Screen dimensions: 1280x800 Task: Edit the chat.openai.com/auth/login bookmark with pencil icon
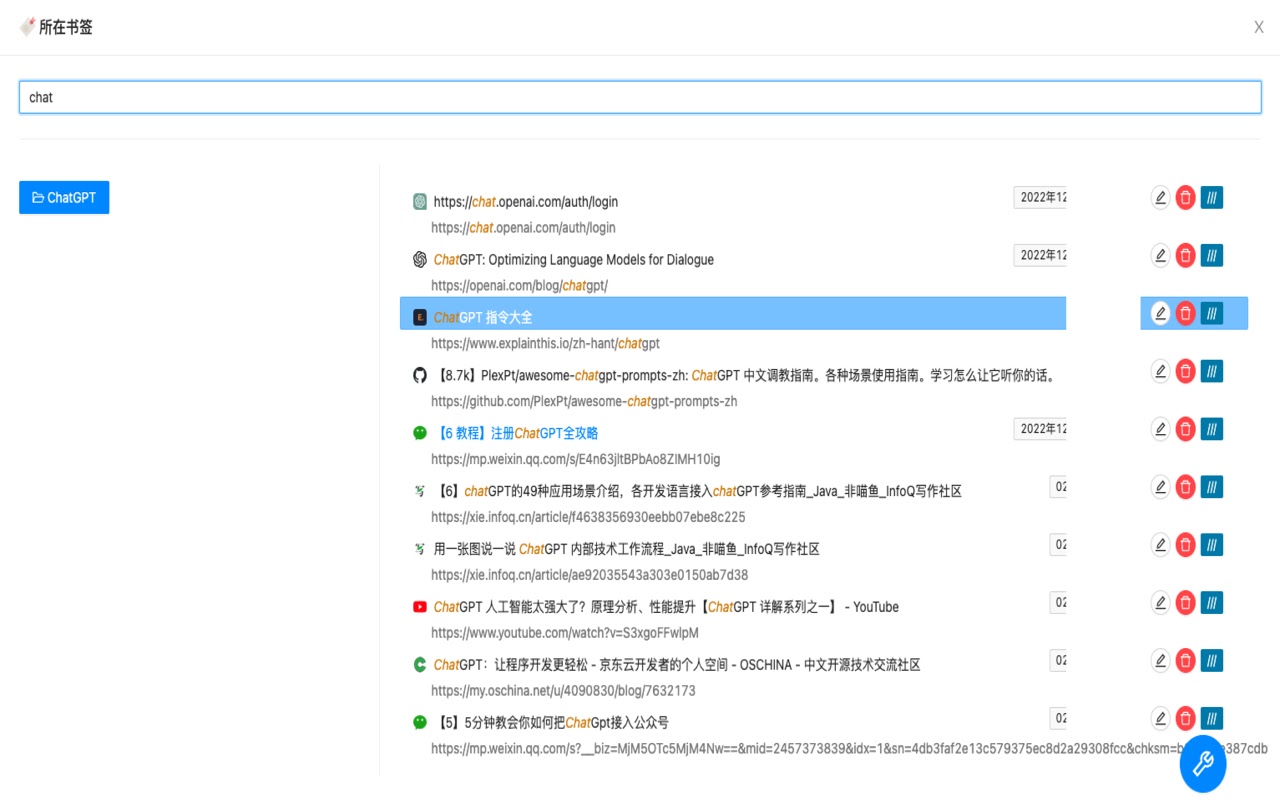pos(1160,198)
